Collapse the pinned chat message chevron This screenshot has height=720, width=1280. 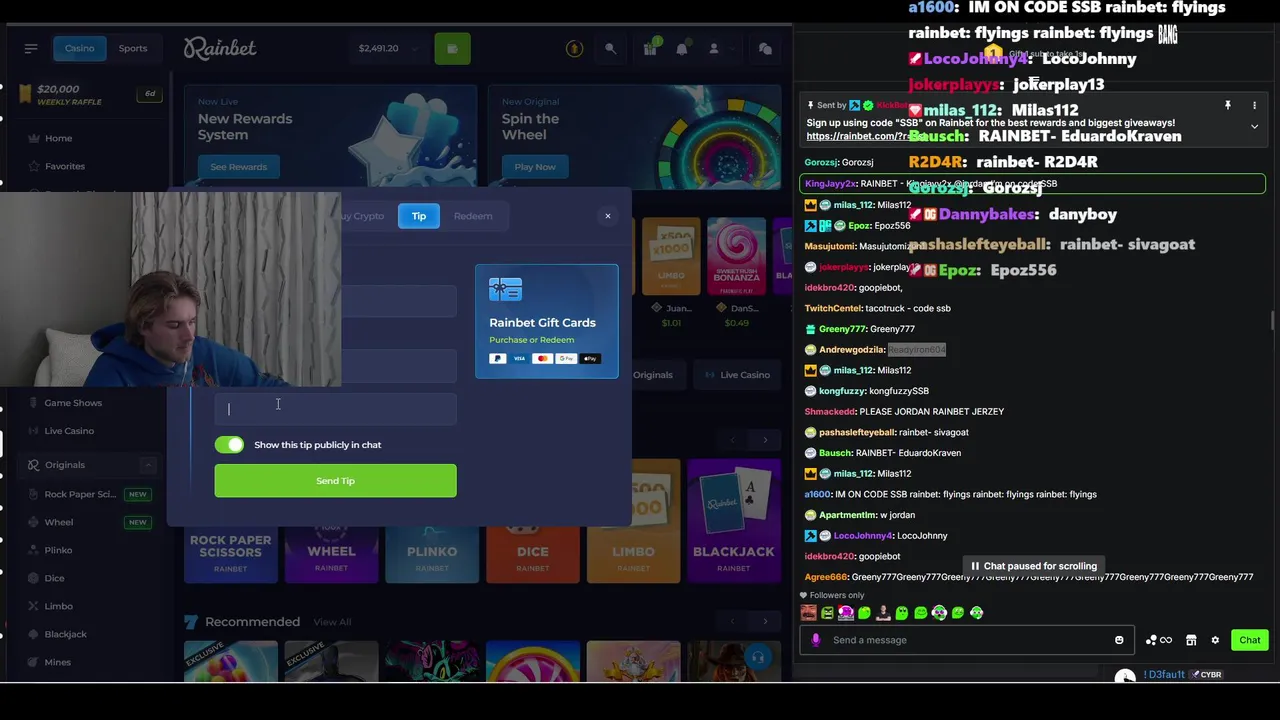click(1254, 126)
